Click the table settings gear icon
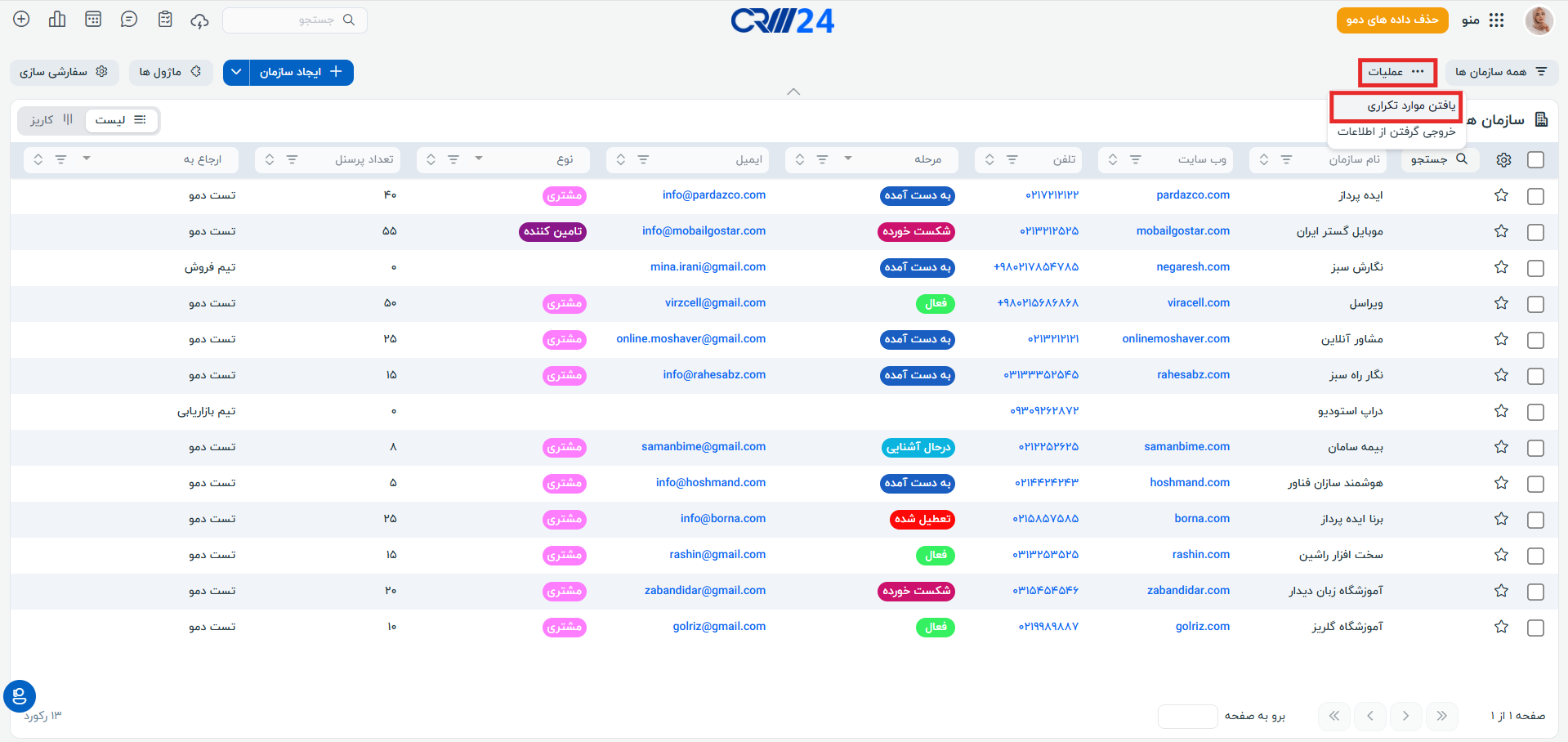This screenshot has height=742, width=1568. pyautogui.click(x=1503, y=160)
